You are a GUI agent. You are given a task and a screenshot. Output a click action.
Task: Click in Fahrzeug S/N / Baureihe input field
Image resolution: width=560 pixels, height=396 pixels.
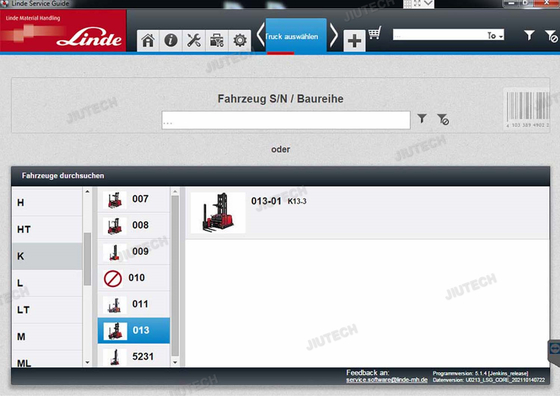(x=286, y=120)
